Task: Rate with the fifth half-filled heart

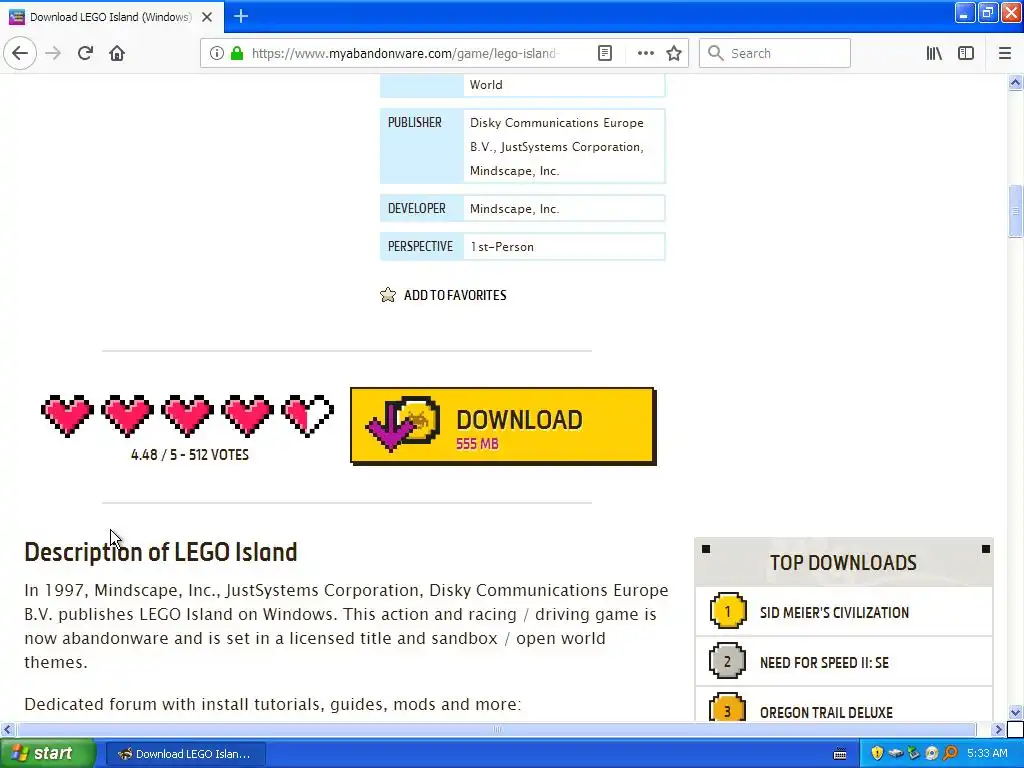Action: (308, 415)
